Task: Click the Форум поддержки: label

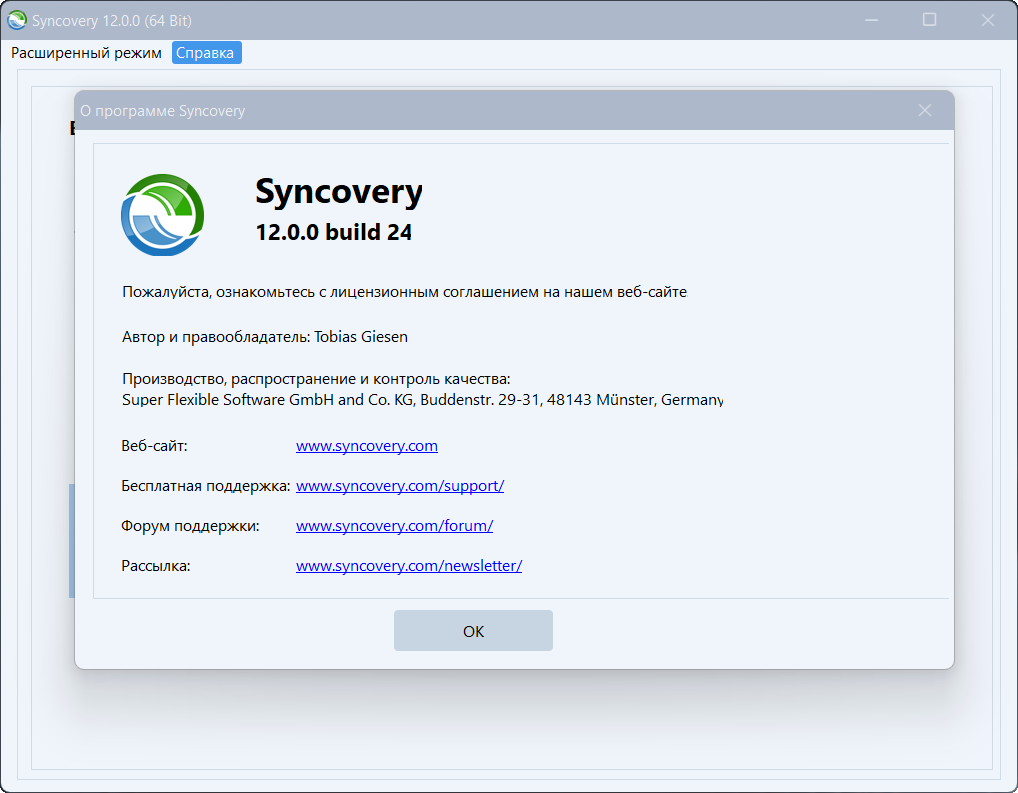Action: [190, 526]
